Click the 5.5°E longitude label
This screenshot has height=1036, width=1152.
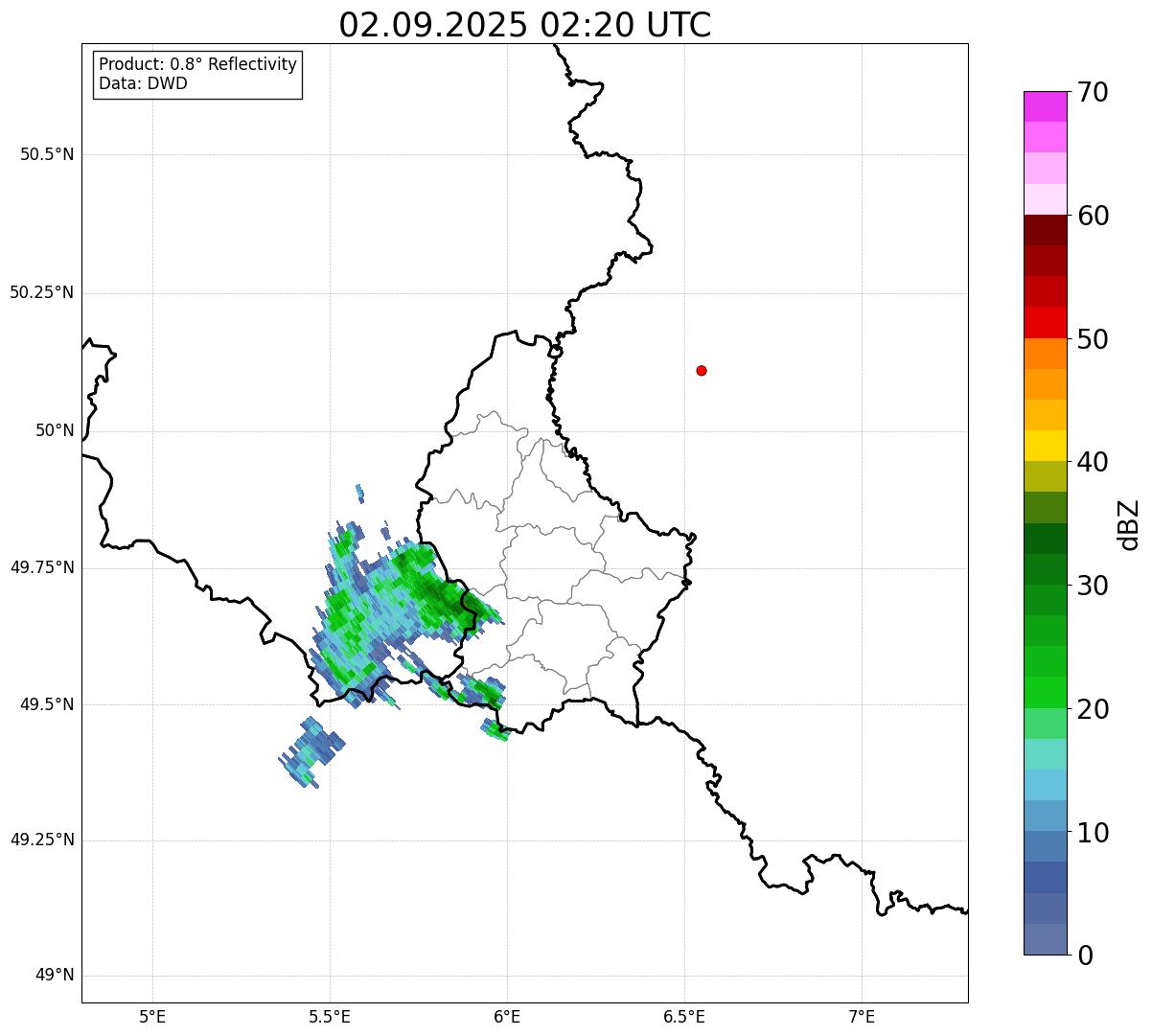tap(330, 1017)
